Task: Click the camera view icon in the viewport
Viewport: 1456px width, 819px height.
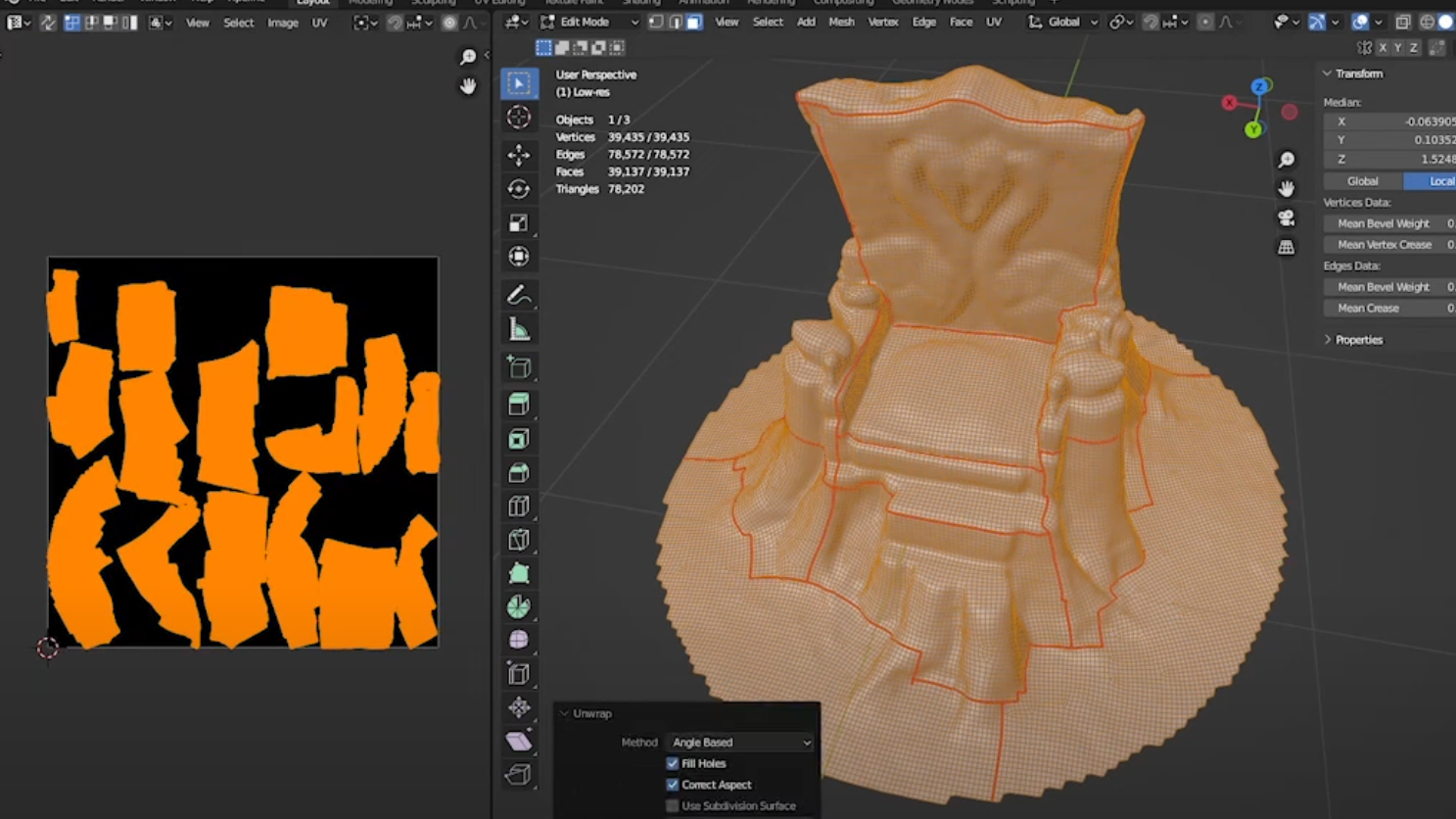Action: coord(1286,217)
